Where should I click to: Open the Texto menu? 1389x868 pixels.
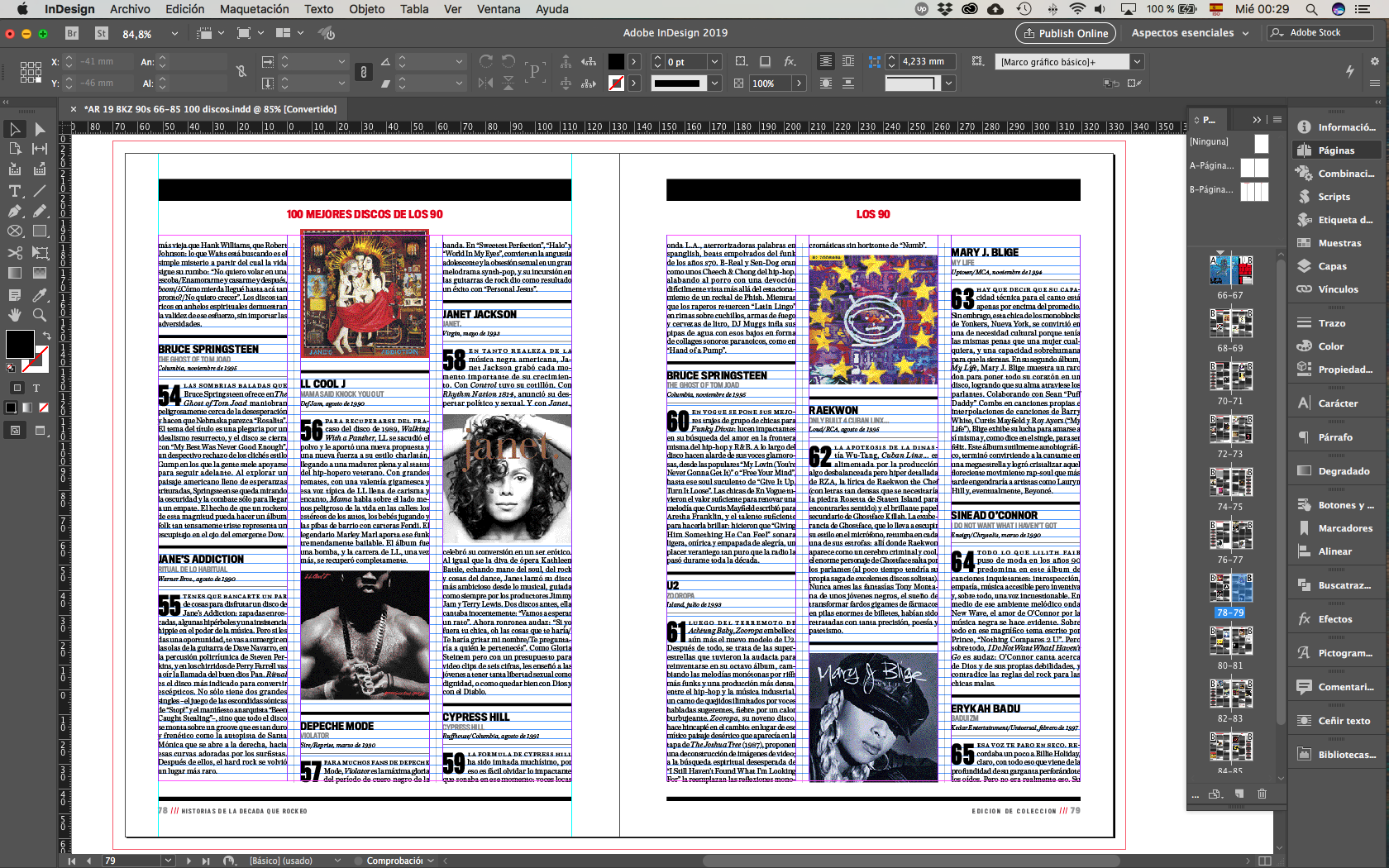click(318, 9)
